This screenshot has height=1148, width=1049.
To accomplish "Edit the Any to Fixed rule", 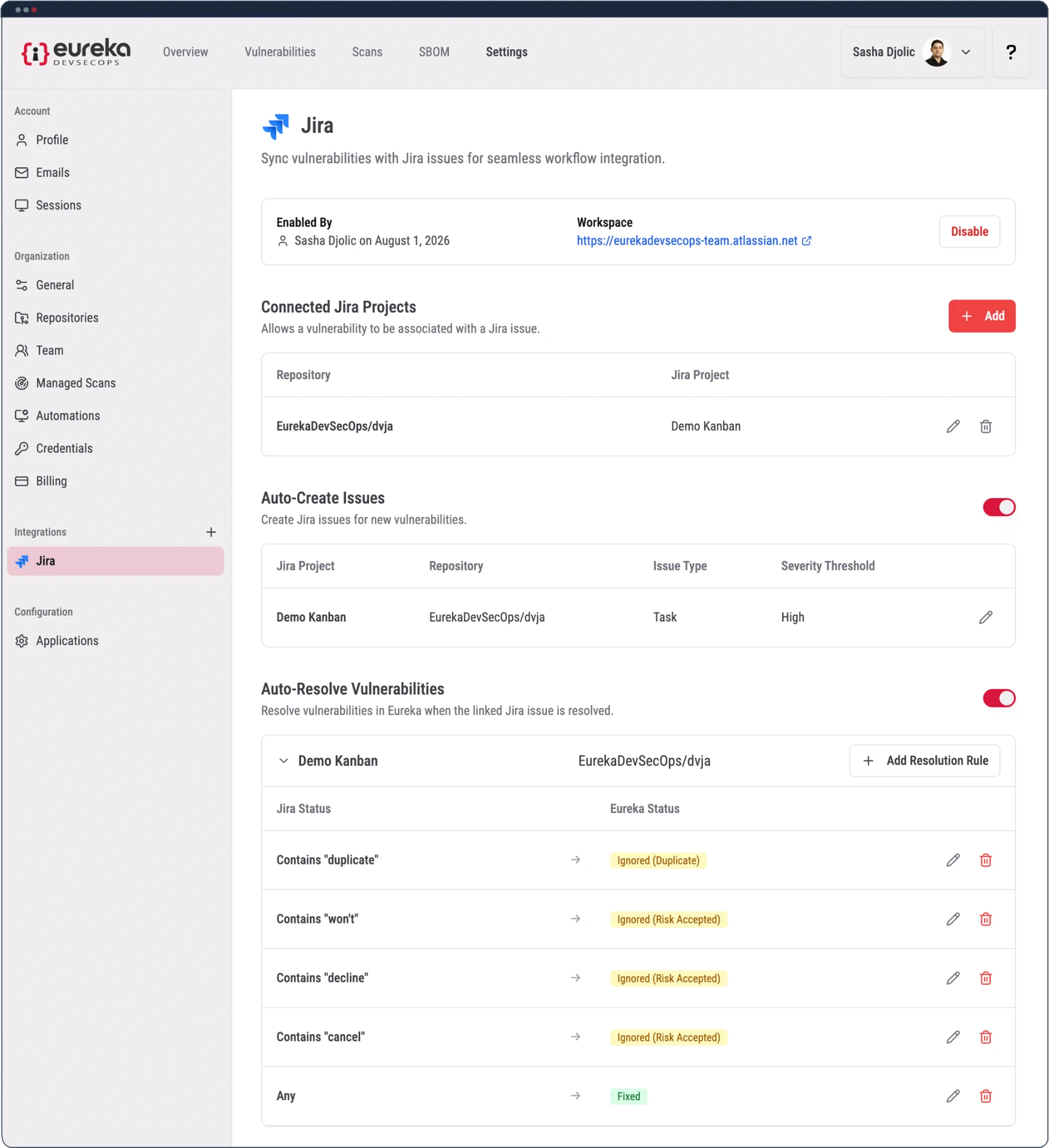I will [x=953, y=1097].
